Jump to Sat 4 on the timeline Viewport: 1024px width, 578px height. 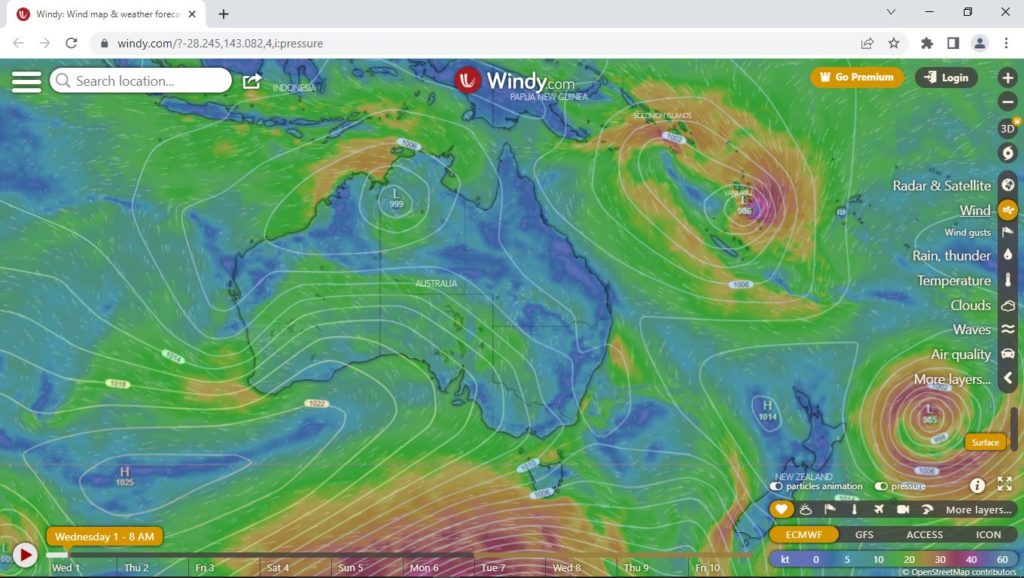[x=278, y=568]
